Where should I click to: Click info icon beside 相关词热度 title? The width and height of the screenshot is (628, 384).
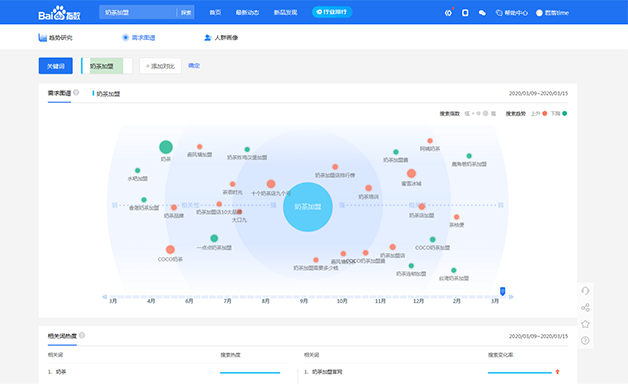(82, 335)
